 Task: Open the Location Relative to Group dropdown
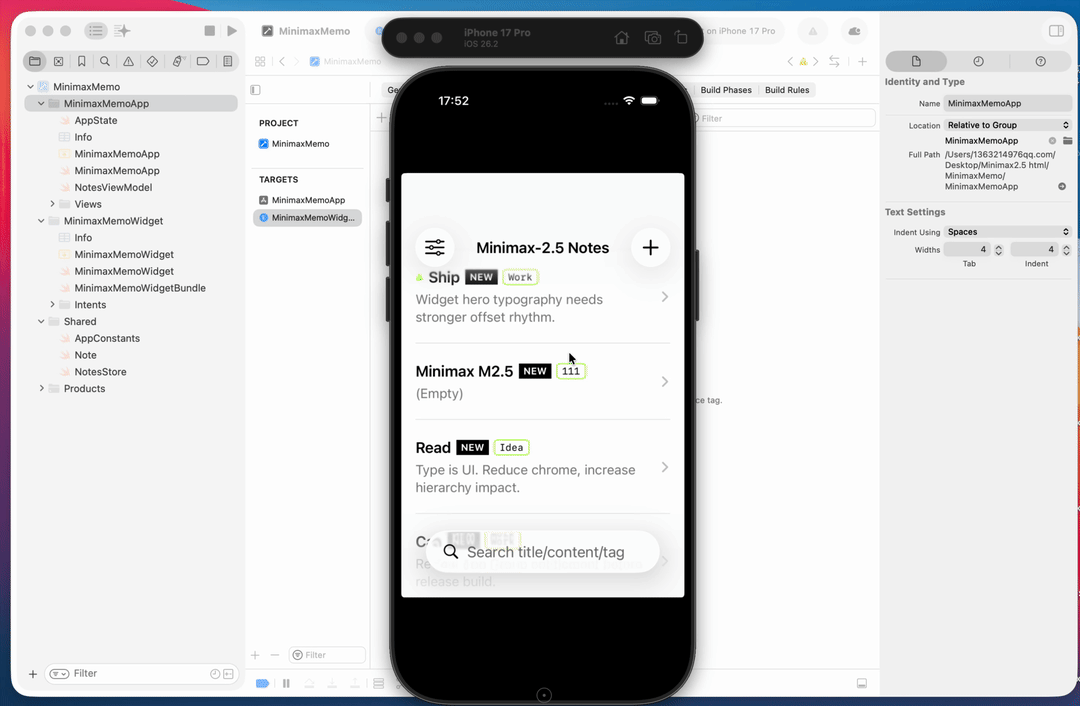pyautogui.click(x=1007, y=125)
